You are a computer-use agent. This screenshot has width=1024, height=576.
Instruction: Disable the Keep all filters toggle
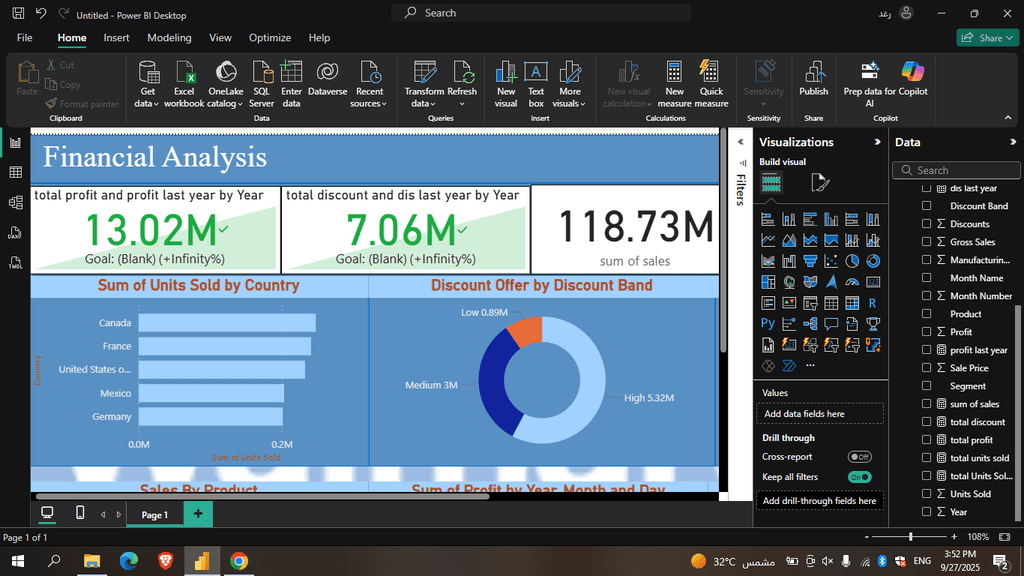pos(859,477)
